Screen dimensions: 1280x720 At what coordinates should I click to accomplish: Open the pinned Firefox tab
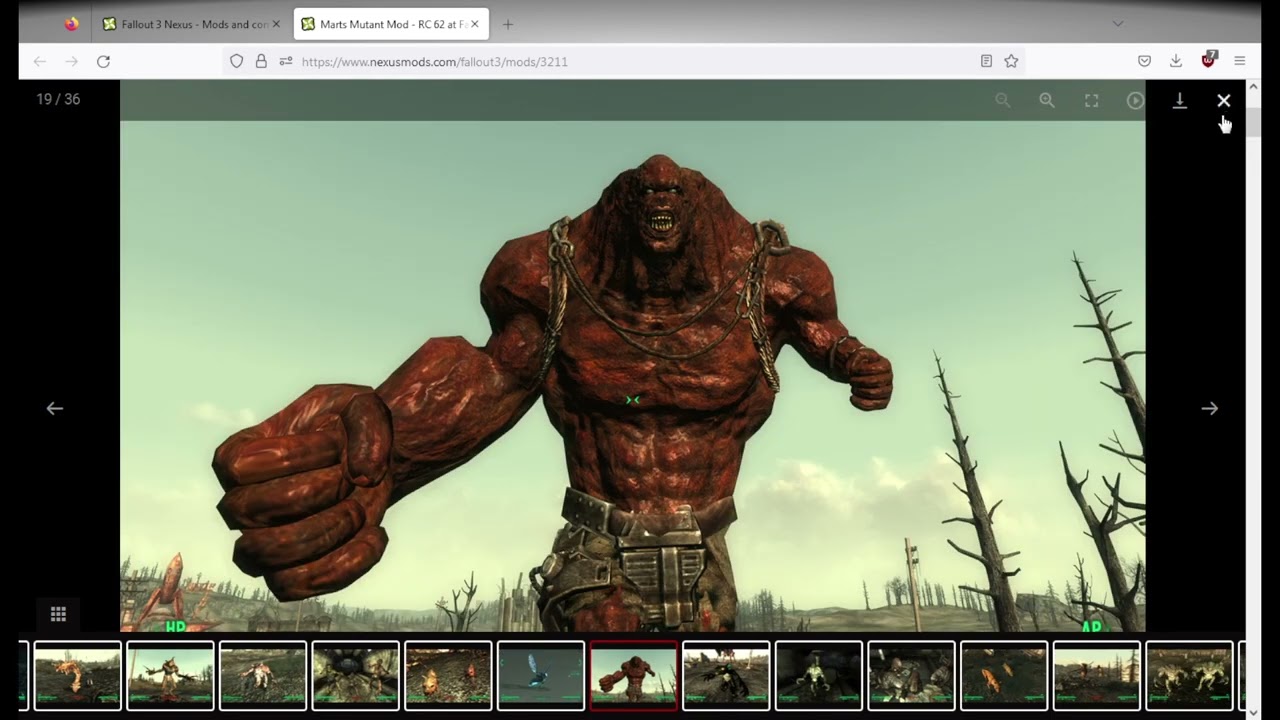71,24
